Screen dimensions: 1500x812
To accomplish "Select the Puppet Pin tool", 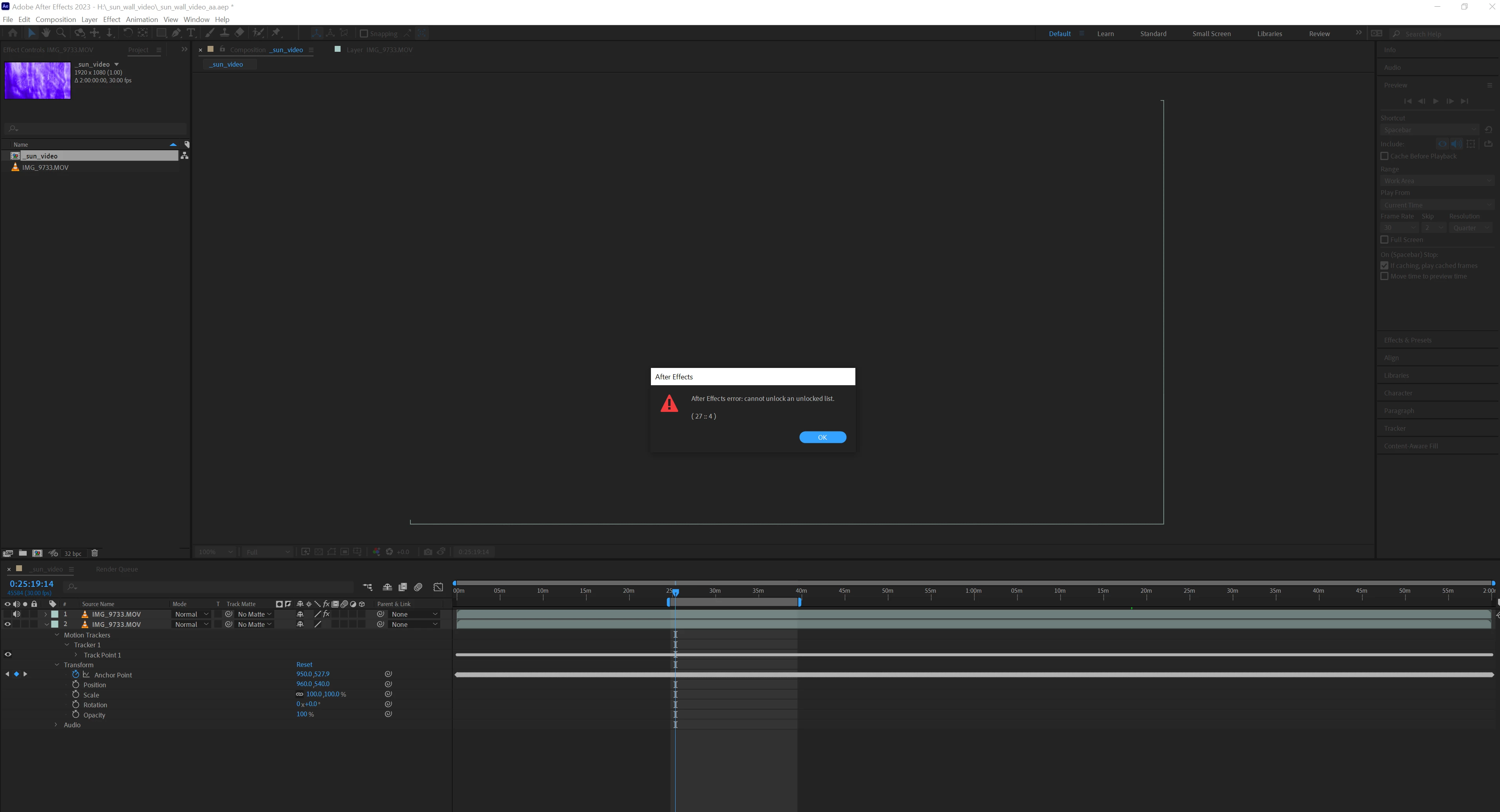I will pyautogui.click(x=277, y=33).
